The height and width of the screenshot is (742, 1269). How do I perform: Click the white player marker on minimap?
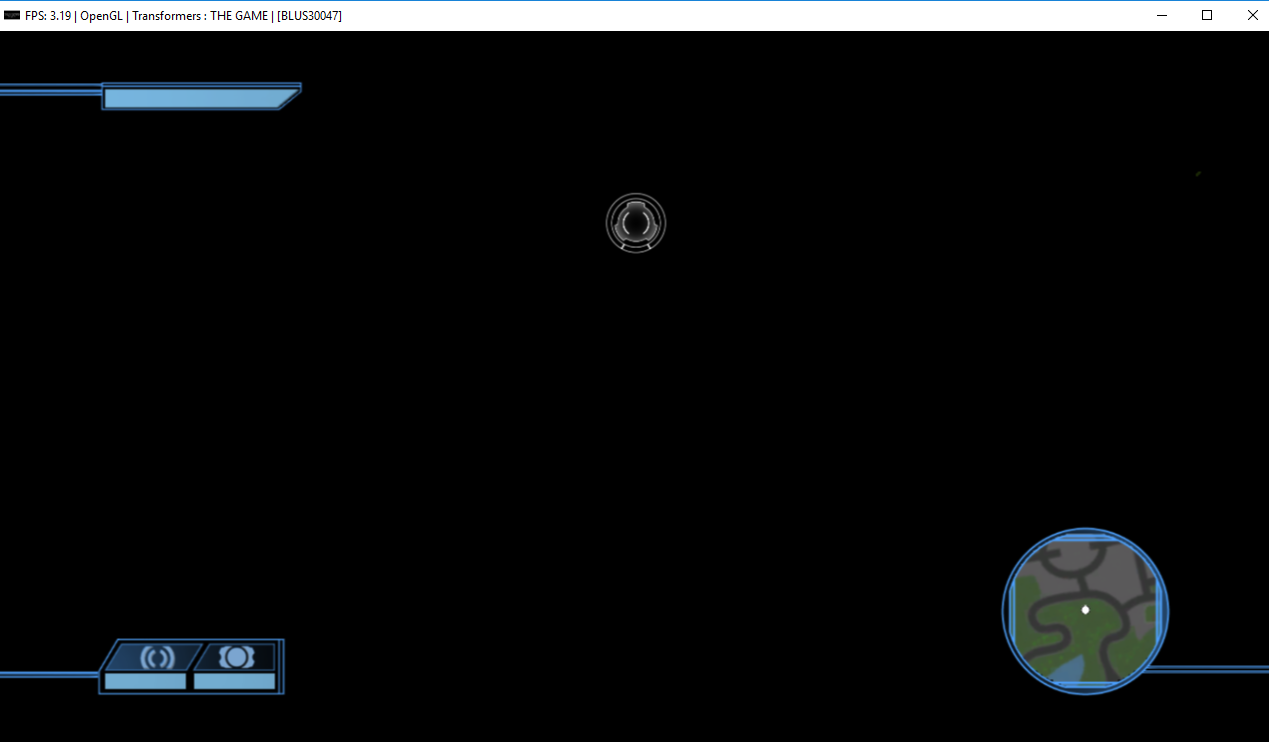pos(1085,609)
